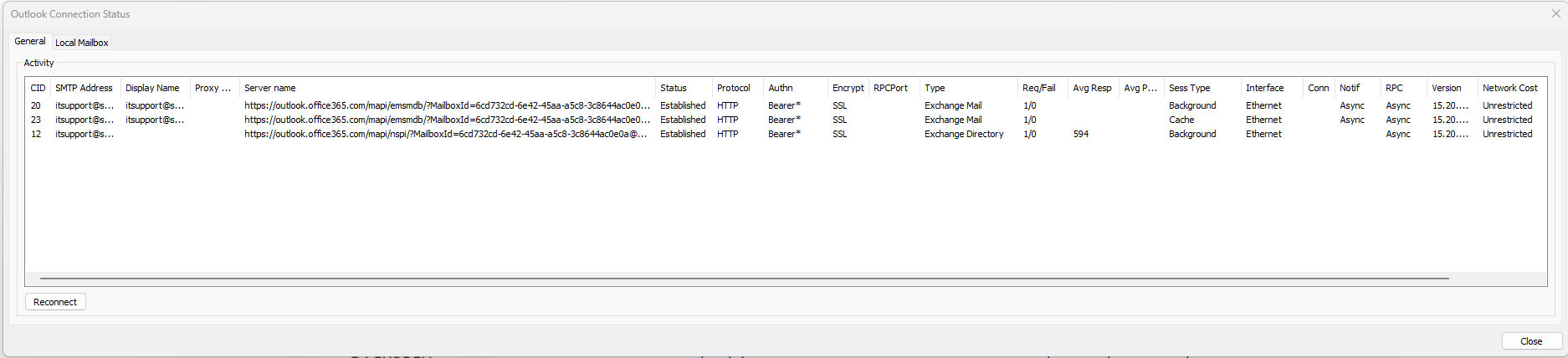
Task: Click the Req/Fail column header
Action: pyautogui.click(x=1042, y=88)
